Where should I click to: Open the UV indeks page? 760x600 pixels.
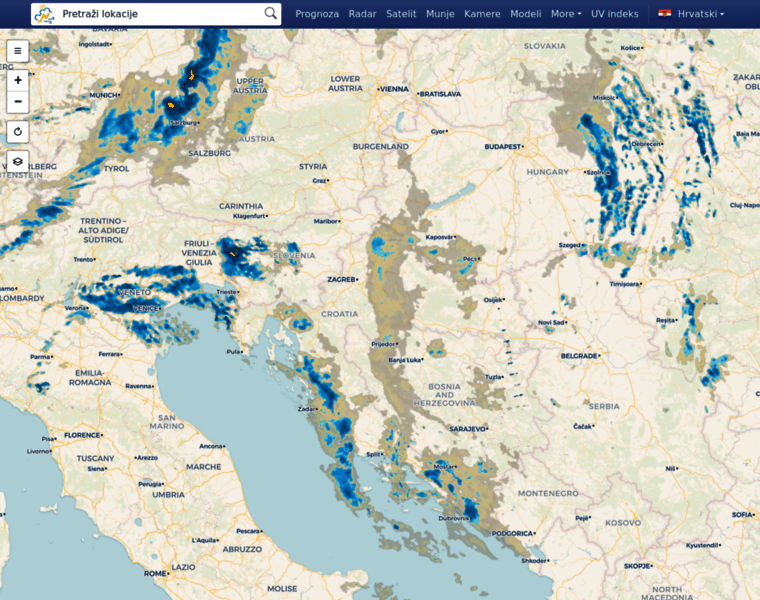(x=615, y=14)
